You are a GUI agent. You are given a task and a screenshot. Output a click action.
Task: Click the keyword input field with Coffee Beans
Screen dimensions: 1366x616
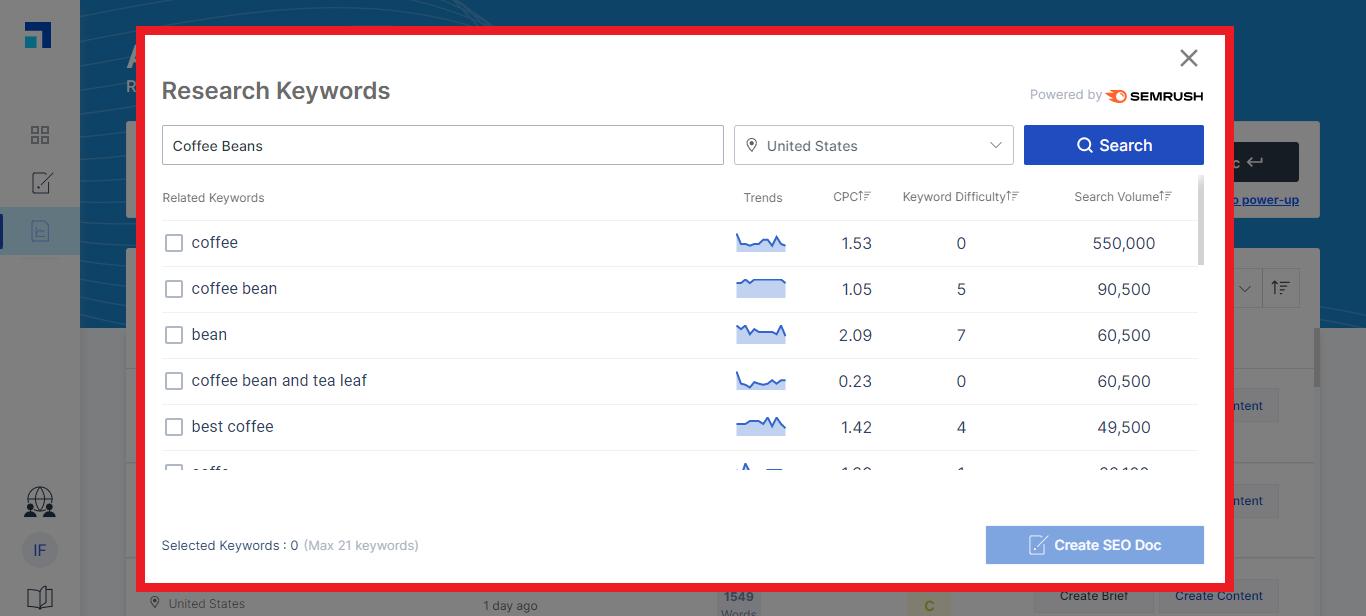[442, 145]
